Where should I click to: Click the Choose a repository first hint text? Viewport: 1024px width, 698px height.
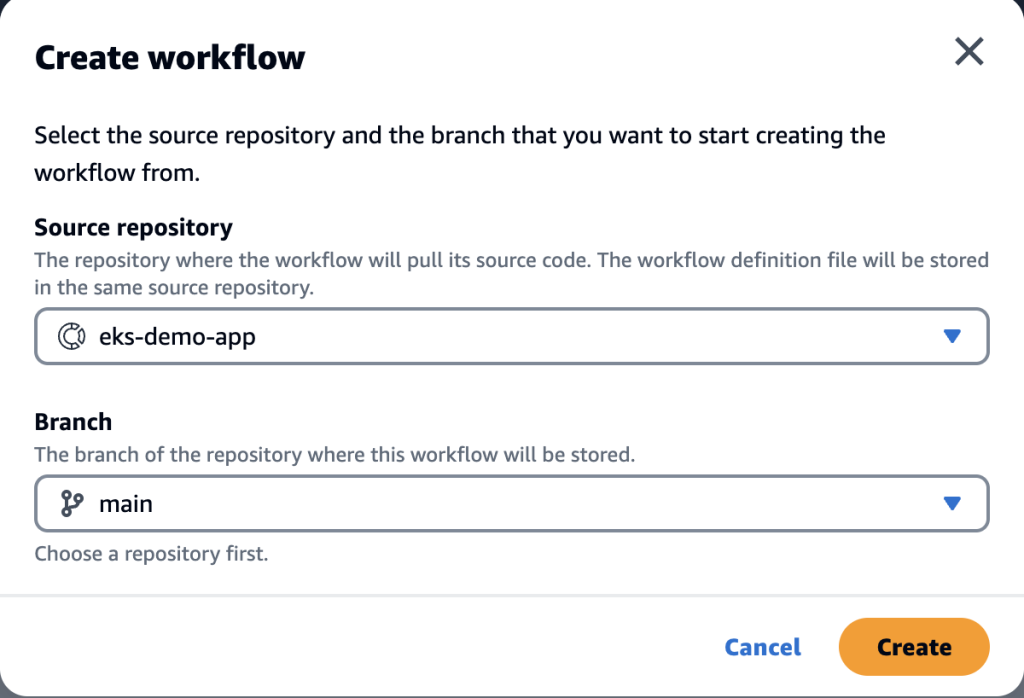click(x=151, y=553)
